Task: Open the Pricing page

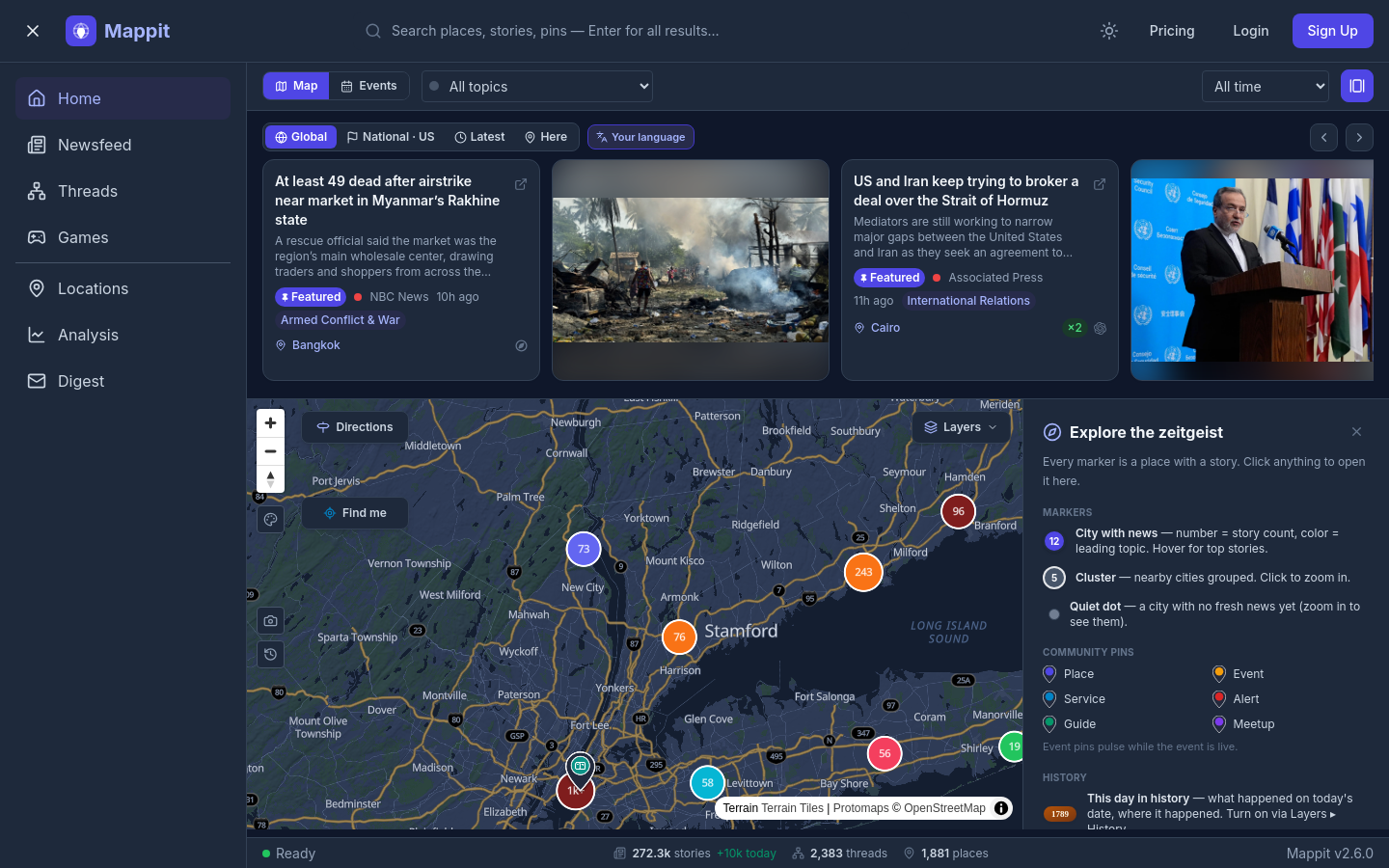Action: click(x=1172, y=31)
